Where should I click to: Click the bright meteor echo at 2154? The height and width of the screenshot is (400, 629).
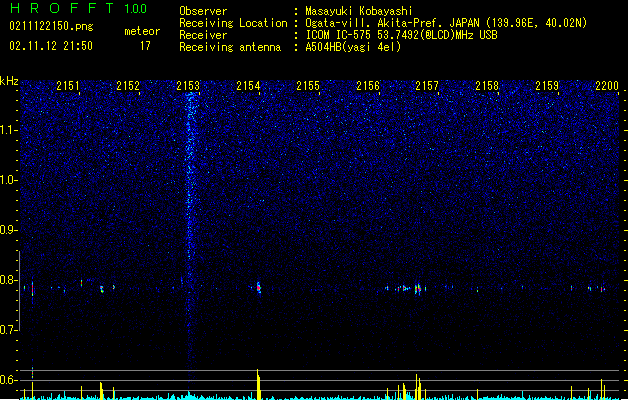[259, 287]
